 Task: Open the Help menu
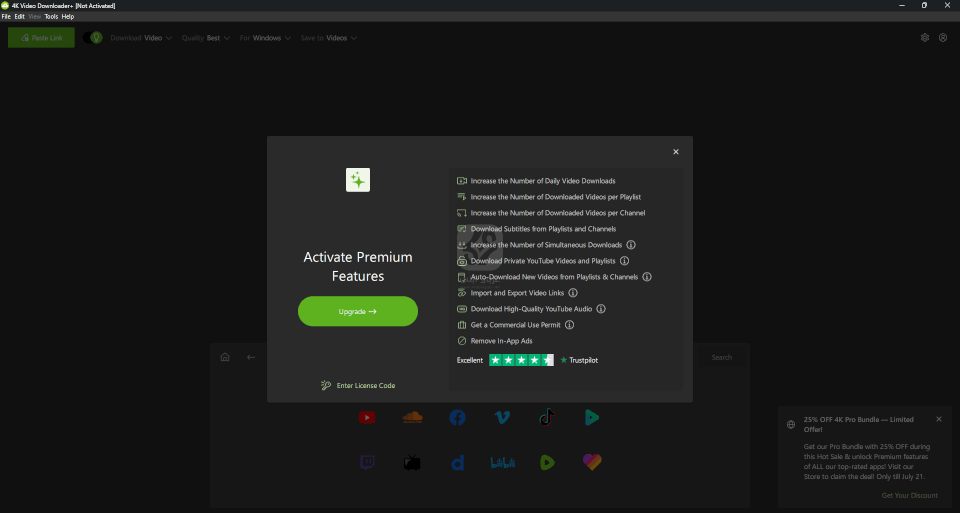pyautogui.click(x=67, y=17)
